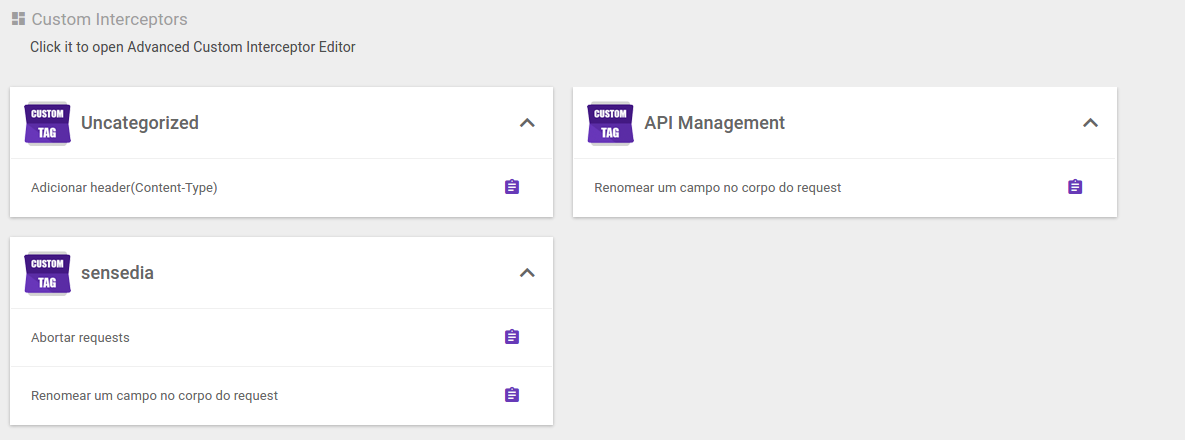Click the API Management category title
The image size is (1185, 440).
tap(714, 123)
